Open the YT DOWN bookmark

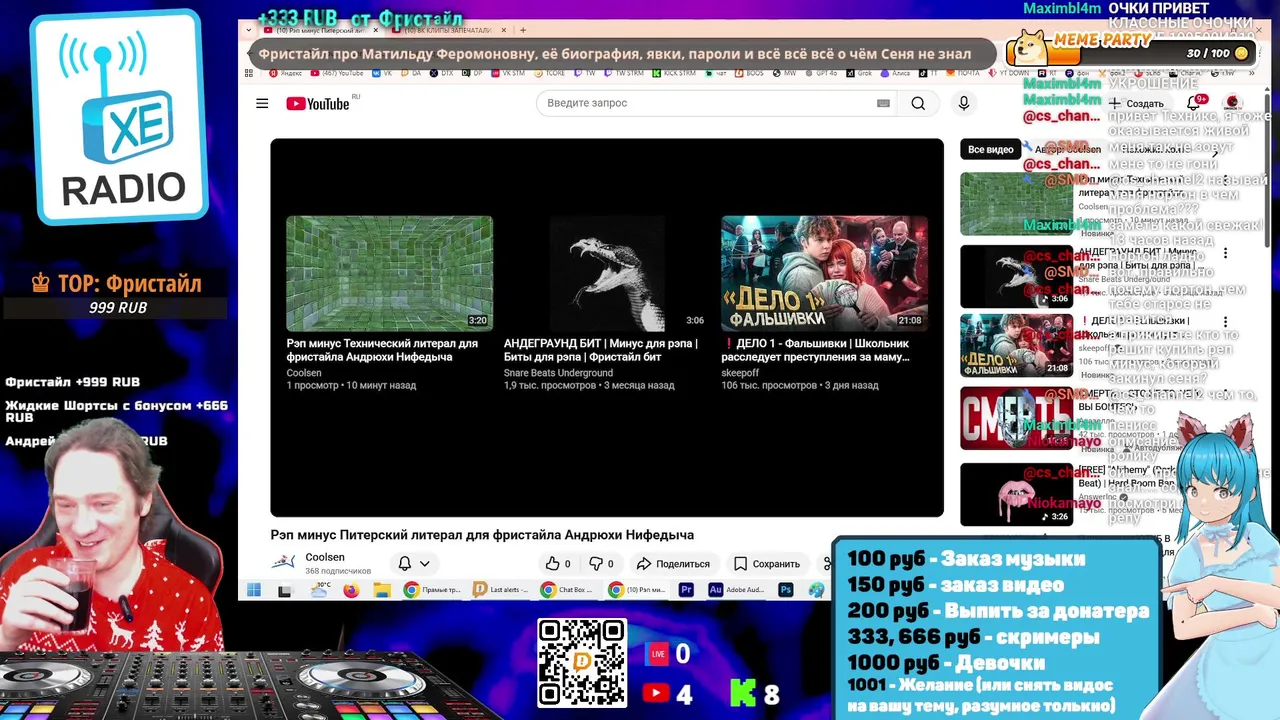click(x=1010, y=73)
